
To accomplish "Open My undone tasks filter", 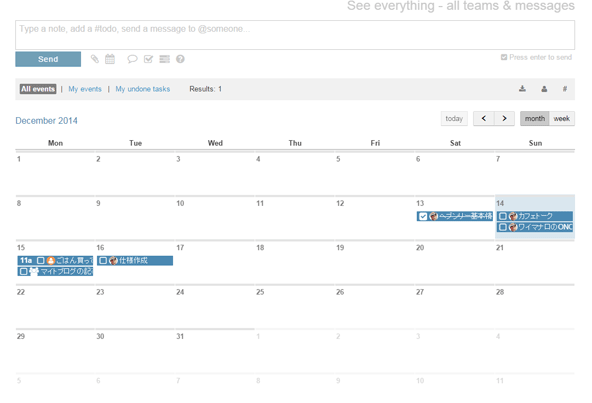I will point(143,89).
